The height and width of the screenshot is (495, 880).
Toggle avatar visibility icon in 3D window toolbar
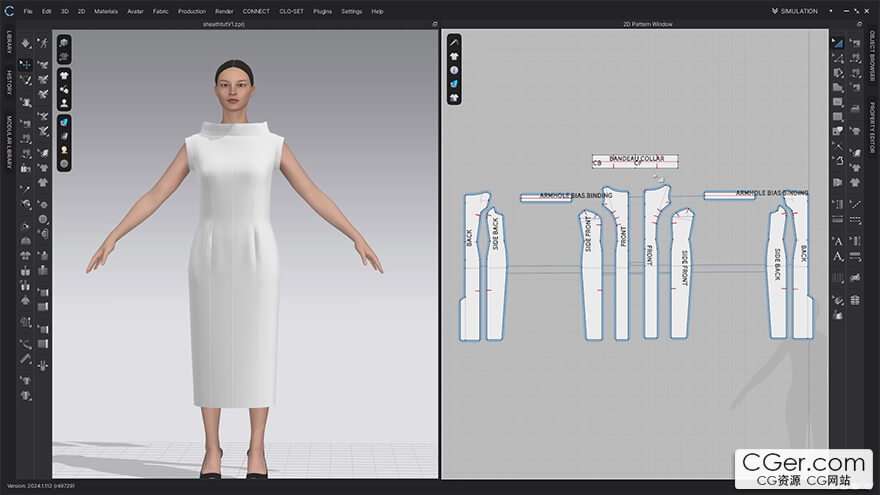pos(64,103)
